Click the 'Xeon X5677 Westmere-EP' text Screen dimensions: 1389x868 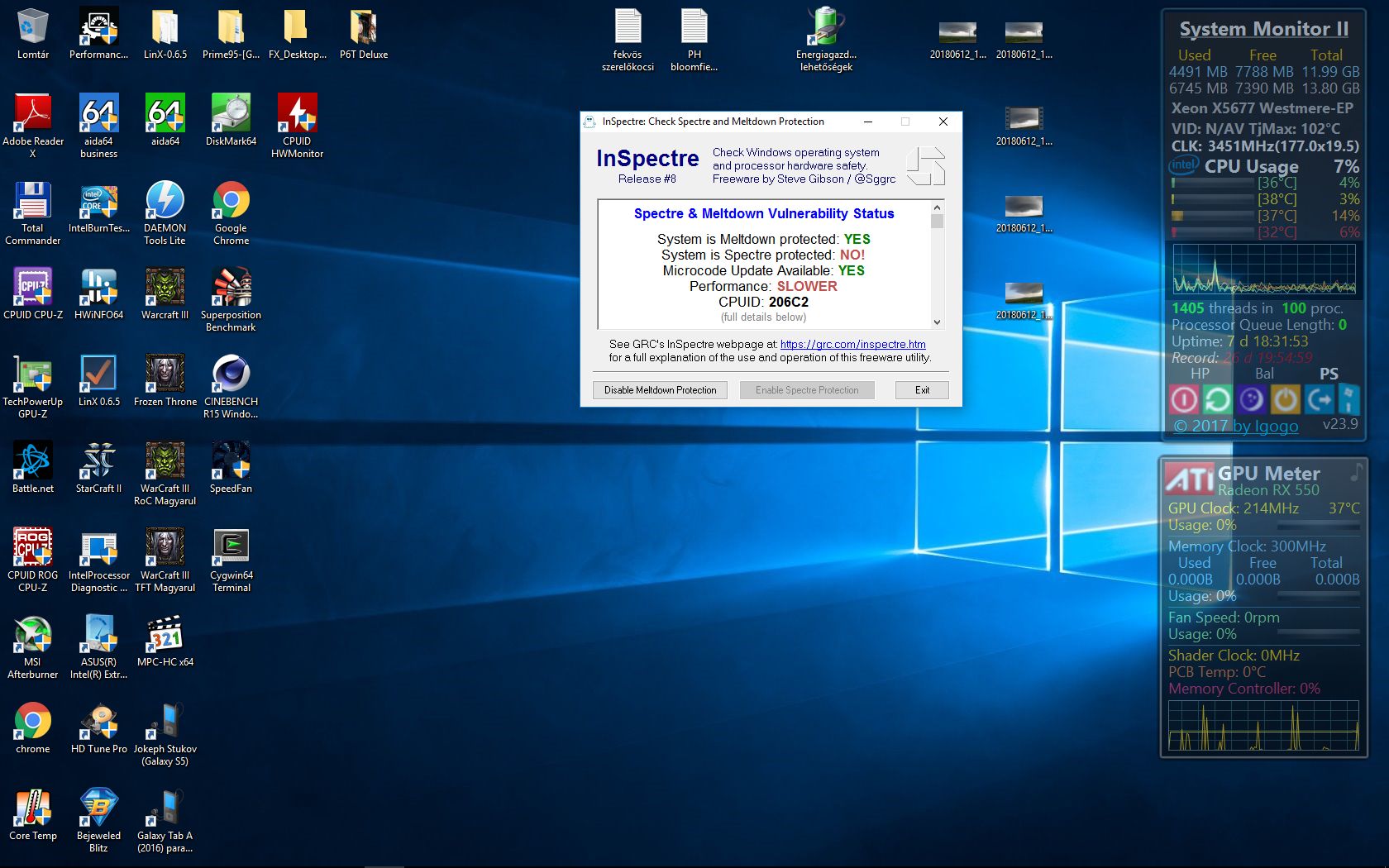tap(1263, 108)
